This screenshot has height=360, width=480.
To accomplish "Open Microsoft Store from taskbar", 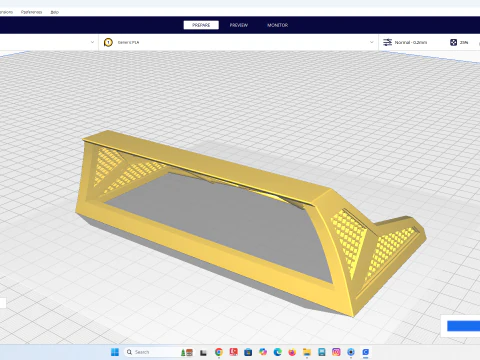I will coord(248,352).
